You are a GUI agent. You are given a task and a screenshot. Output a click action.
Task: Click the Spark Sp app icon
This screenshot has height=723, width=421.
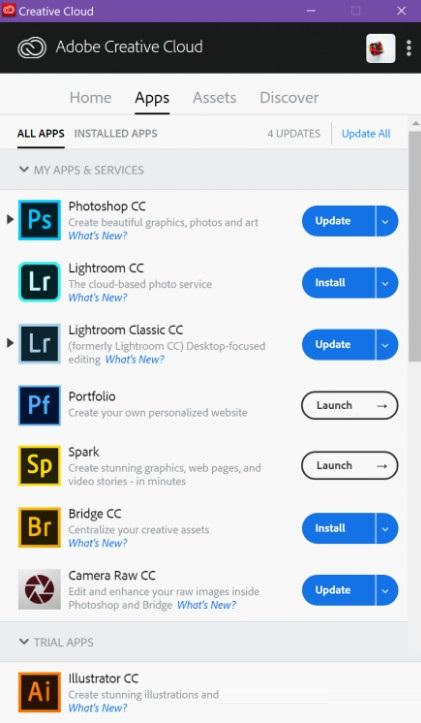point(39,465)
